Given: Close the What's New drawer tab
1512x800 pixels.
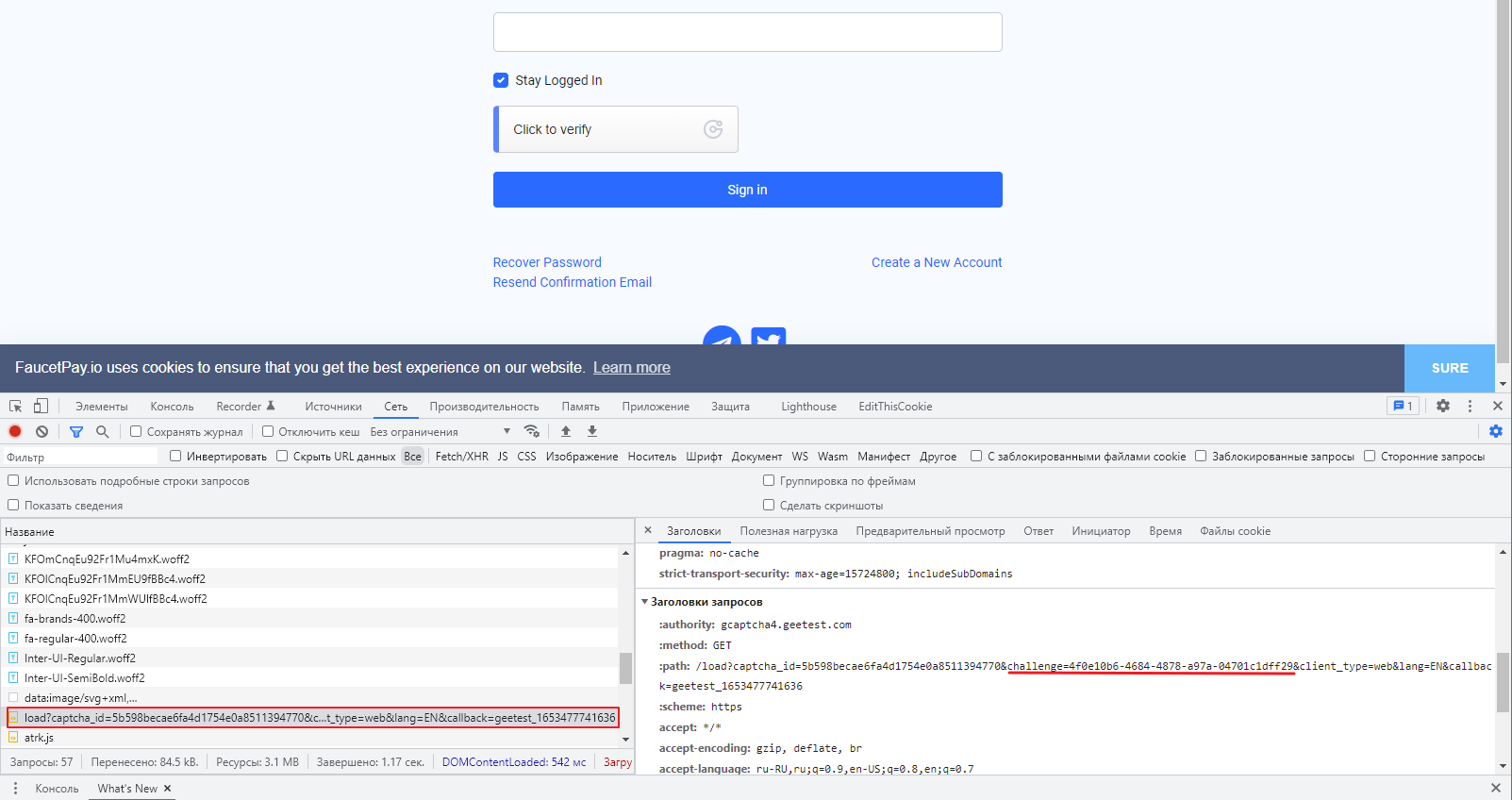Looking at the screenshot, I should pyautogui.click(x=168, y=789).
